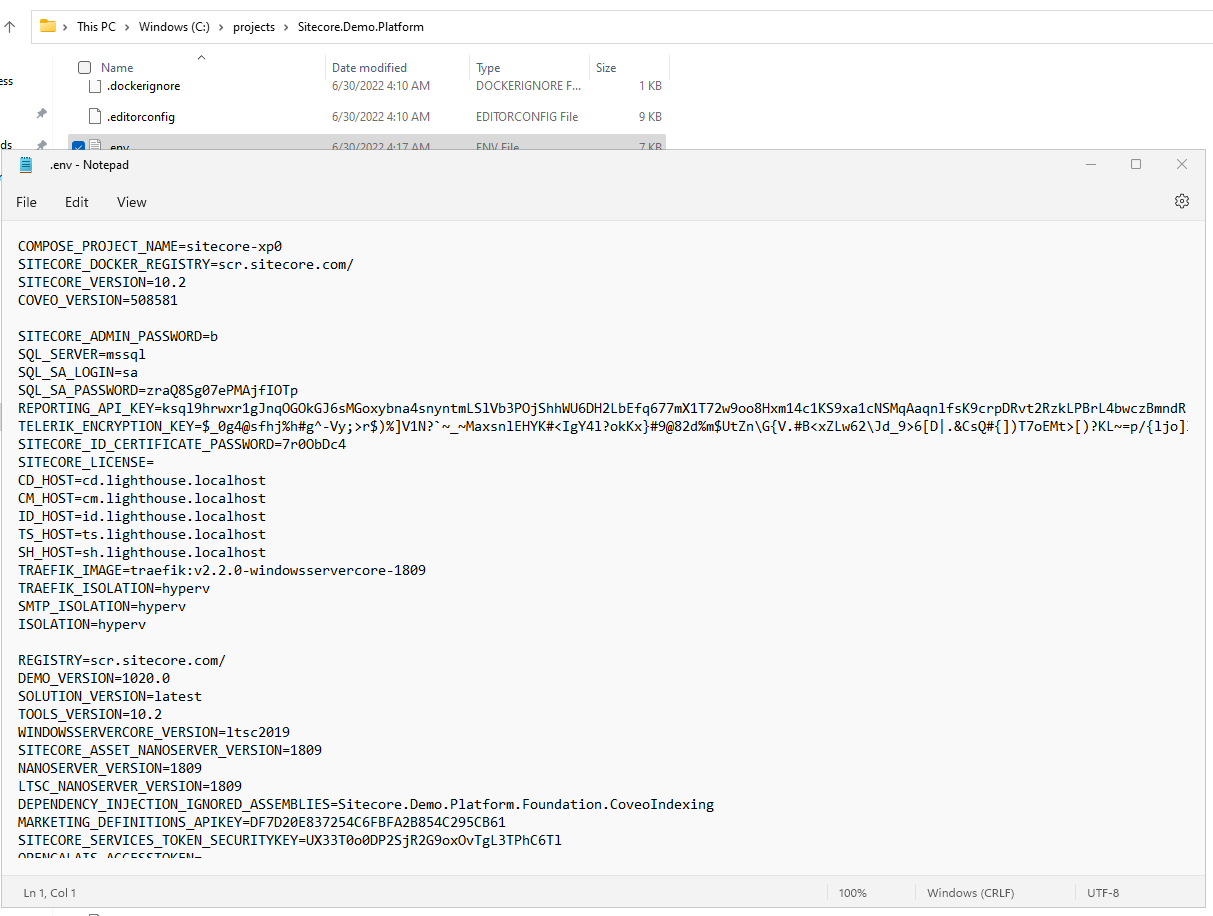The image size is (1213, 916).
Task: Navigate to This PC breadcrumb
Action: pos(97,27)
